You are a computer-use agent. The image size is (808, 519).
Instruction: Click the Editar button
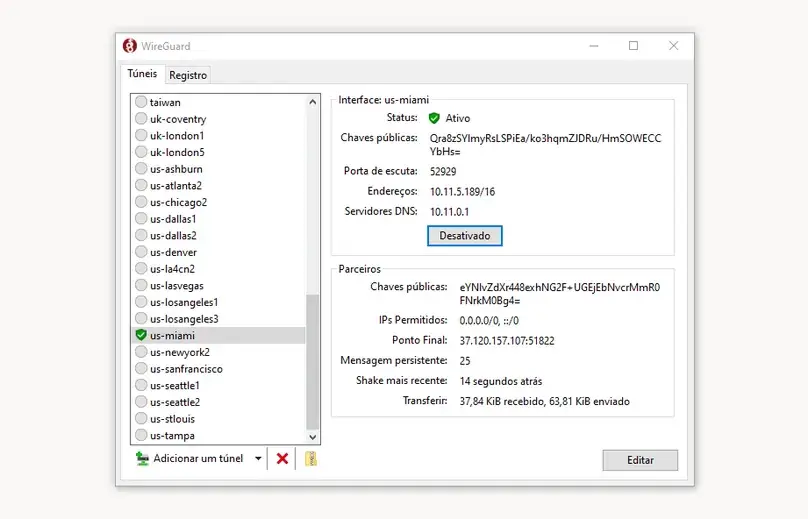point(640,460)
